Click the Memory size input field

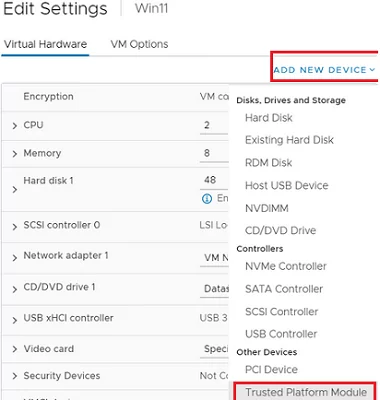point(214,153)
